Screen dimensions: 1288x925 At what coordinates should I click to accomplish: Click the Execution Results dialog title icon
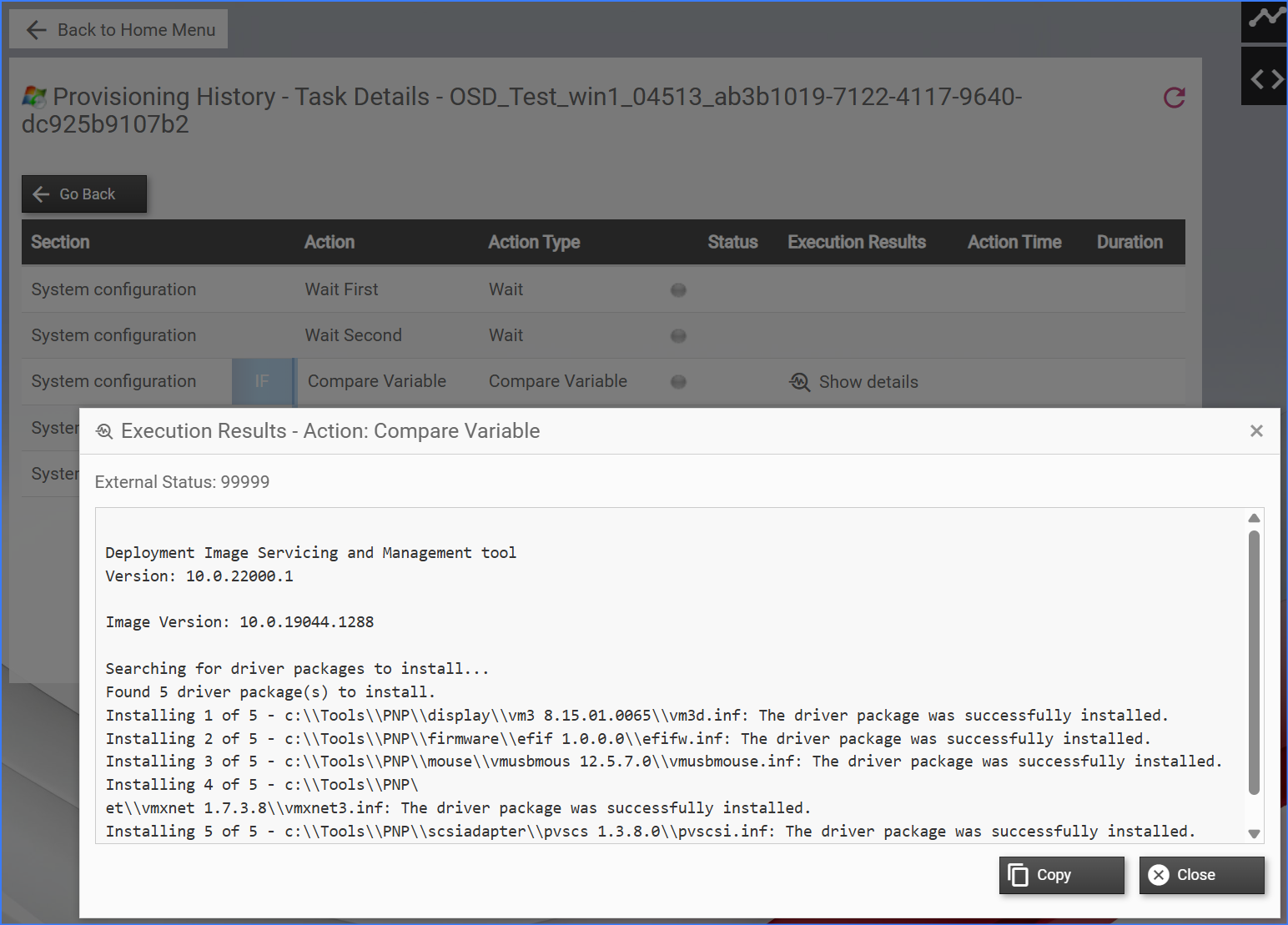pos(104,431)
